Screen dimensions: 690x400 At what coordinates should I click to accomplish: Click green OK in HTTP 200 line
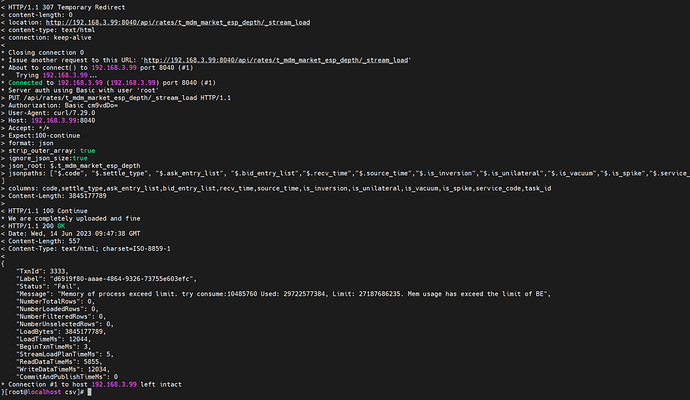tap(61, 226)
